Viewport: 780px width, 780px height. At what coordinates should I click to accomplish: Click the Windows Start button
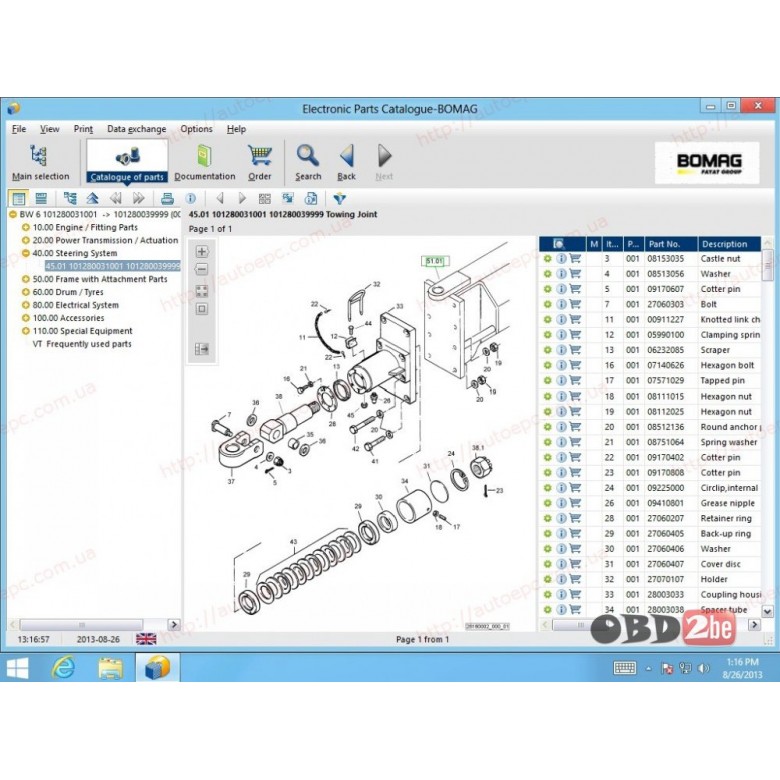(18, 668)
